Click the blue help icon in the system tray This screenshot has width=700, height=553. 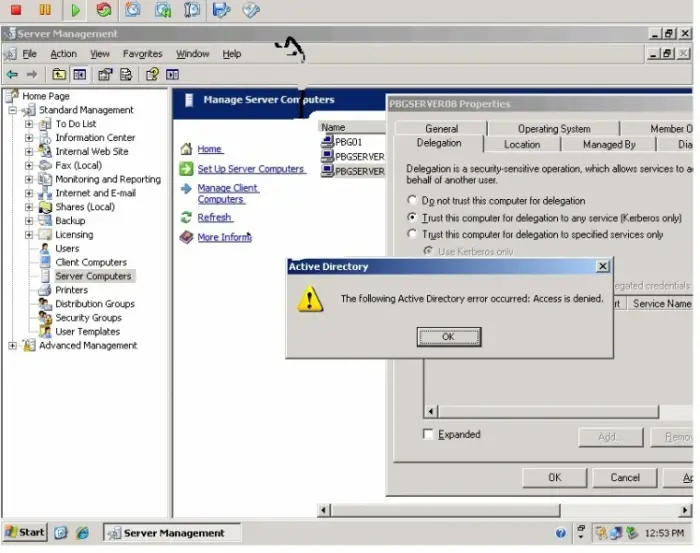pyautogui.click(x=561, y=532)
